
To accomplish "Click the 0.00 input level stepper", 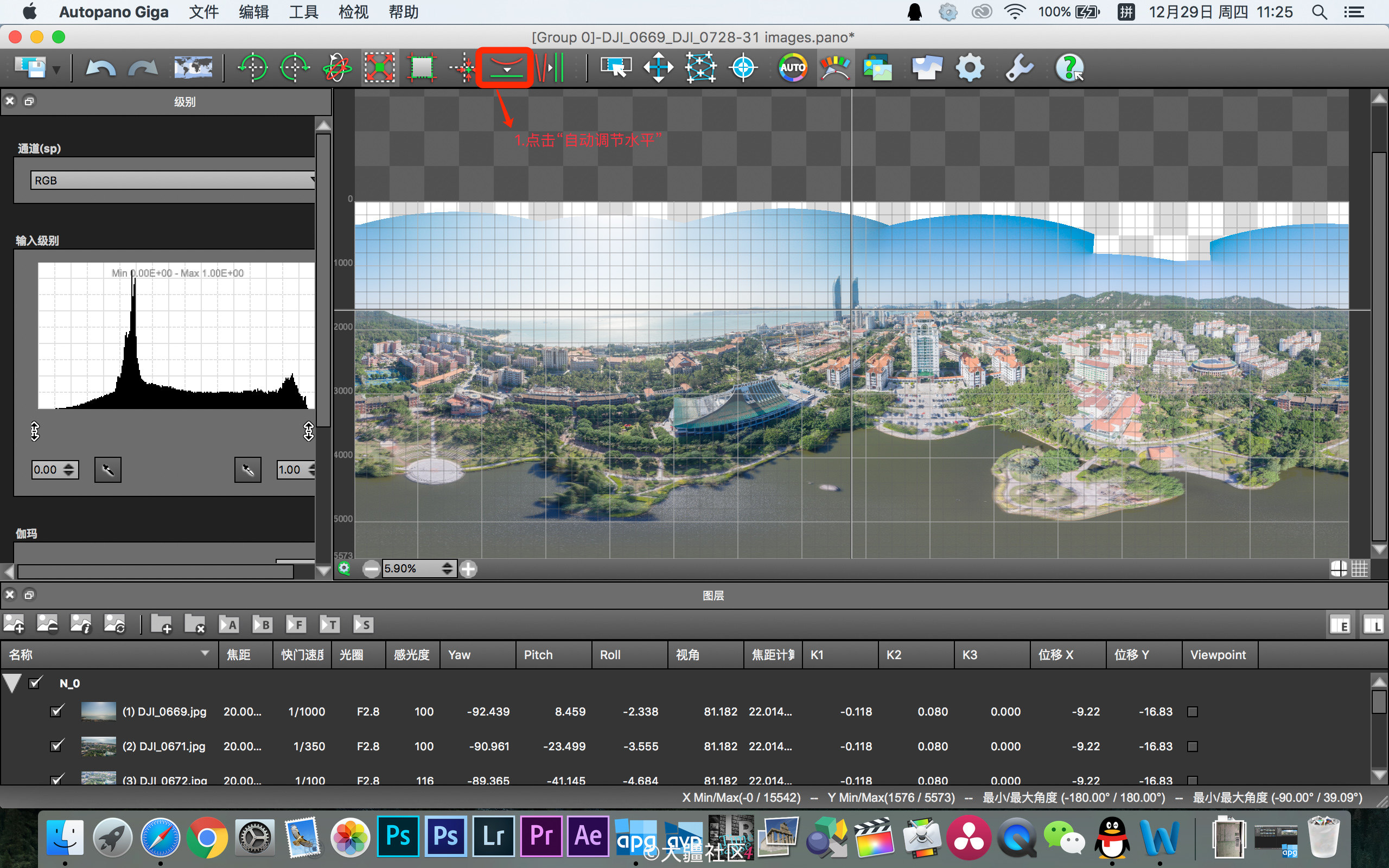I will 69,470.
